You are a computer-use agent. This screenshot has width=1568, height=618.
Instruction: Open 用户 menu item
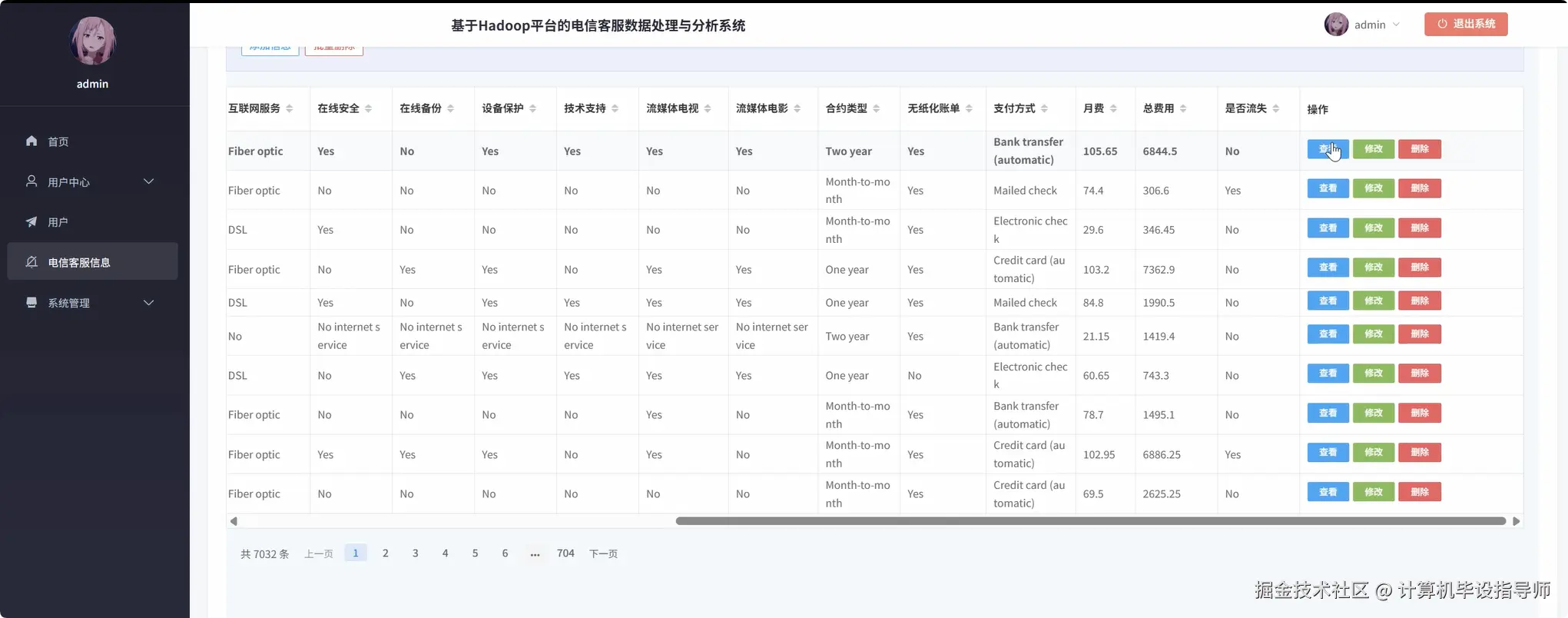point(92,222)
